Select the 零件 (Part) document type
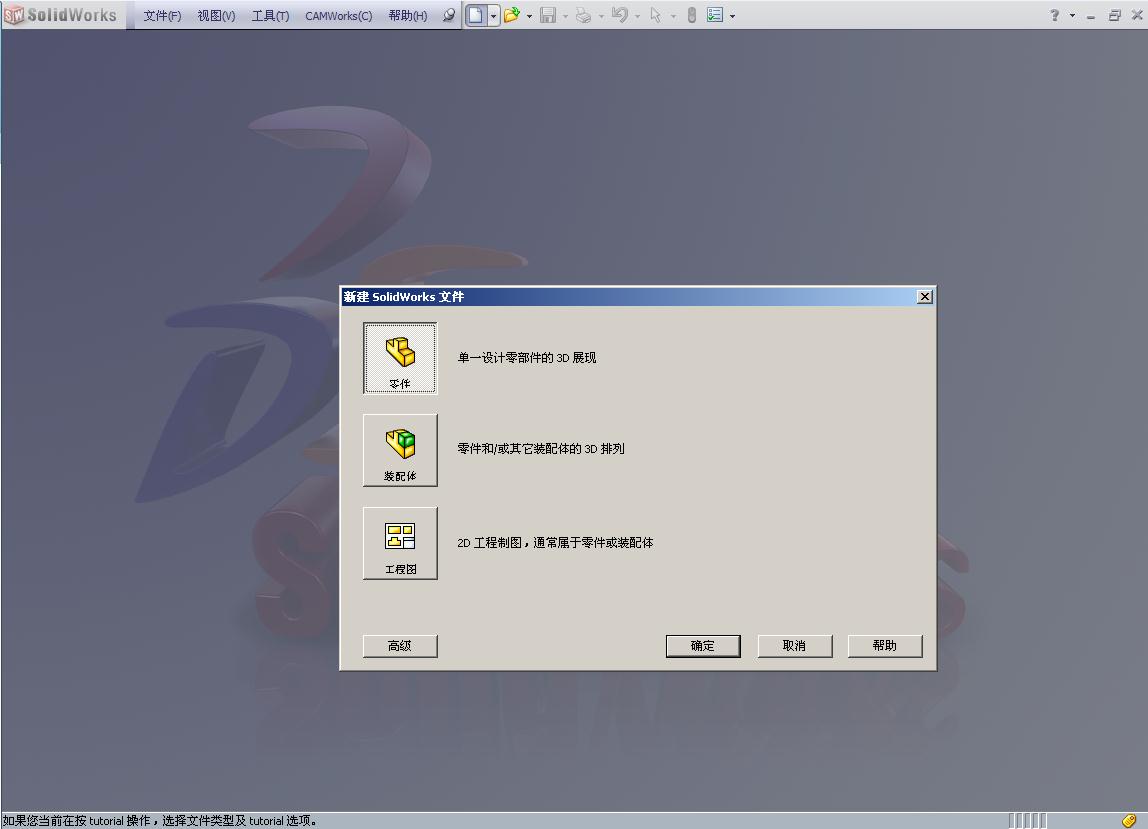This screenshot has width=1148, height=829. (x=400, y=358)
